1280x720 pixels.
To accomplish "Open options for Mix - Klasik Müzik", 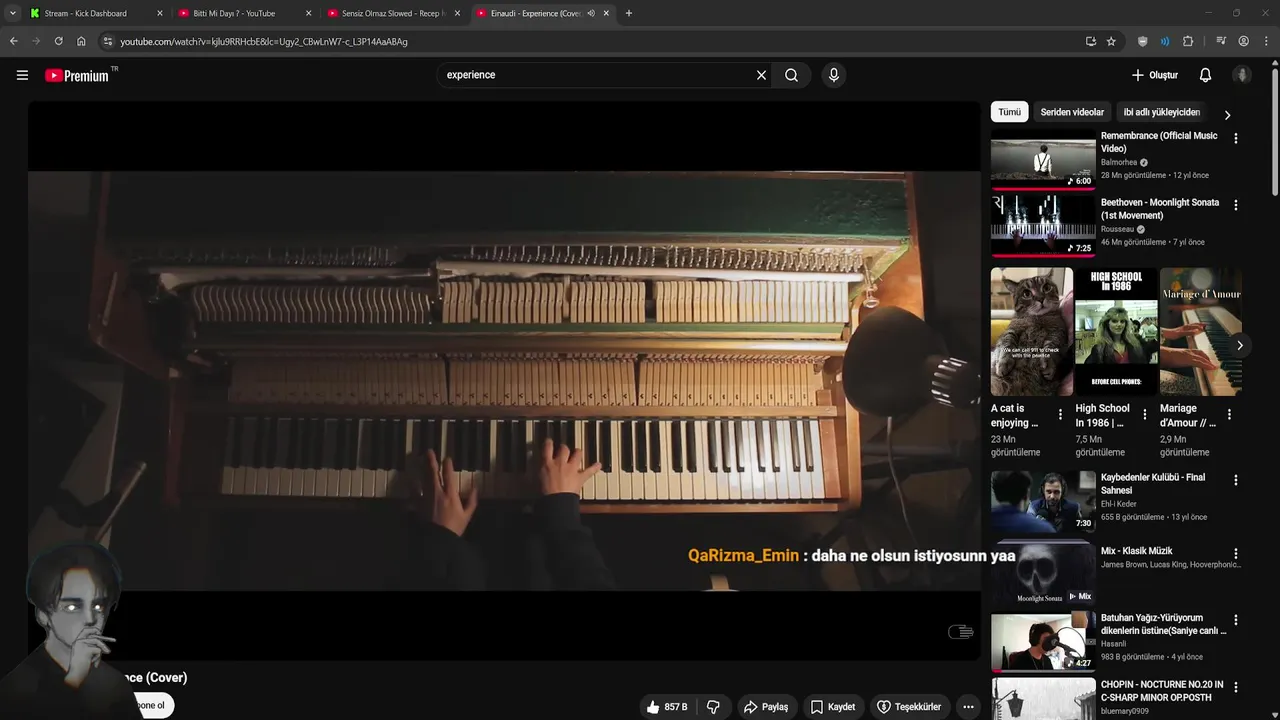I will [x=1236, y=554].
